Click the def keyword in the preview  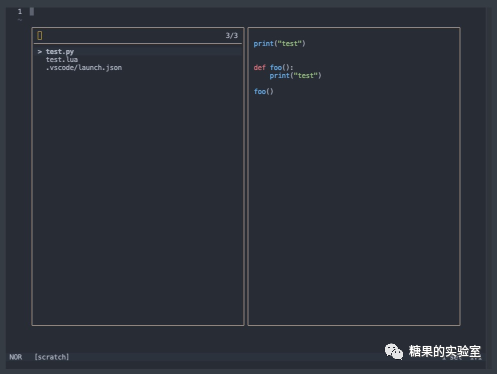point(259,68)
